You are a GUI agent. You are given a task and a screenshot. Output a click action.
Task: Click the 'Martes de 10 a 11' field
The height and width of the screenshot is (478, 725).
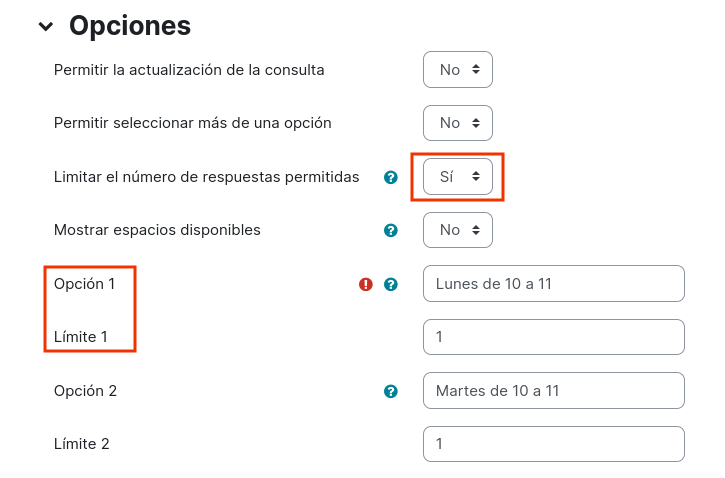point(553,391)
